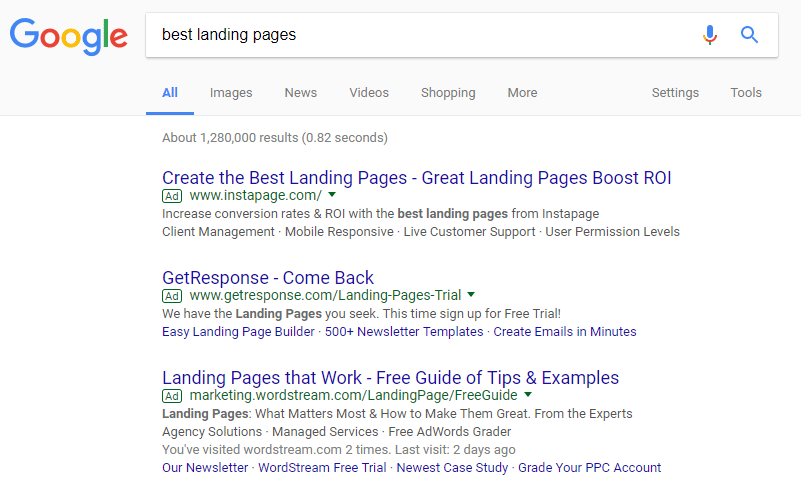Open 'Landing Pages that Work' ad title
This screenshot has height=490, width=801.
(x=390, y=378)
